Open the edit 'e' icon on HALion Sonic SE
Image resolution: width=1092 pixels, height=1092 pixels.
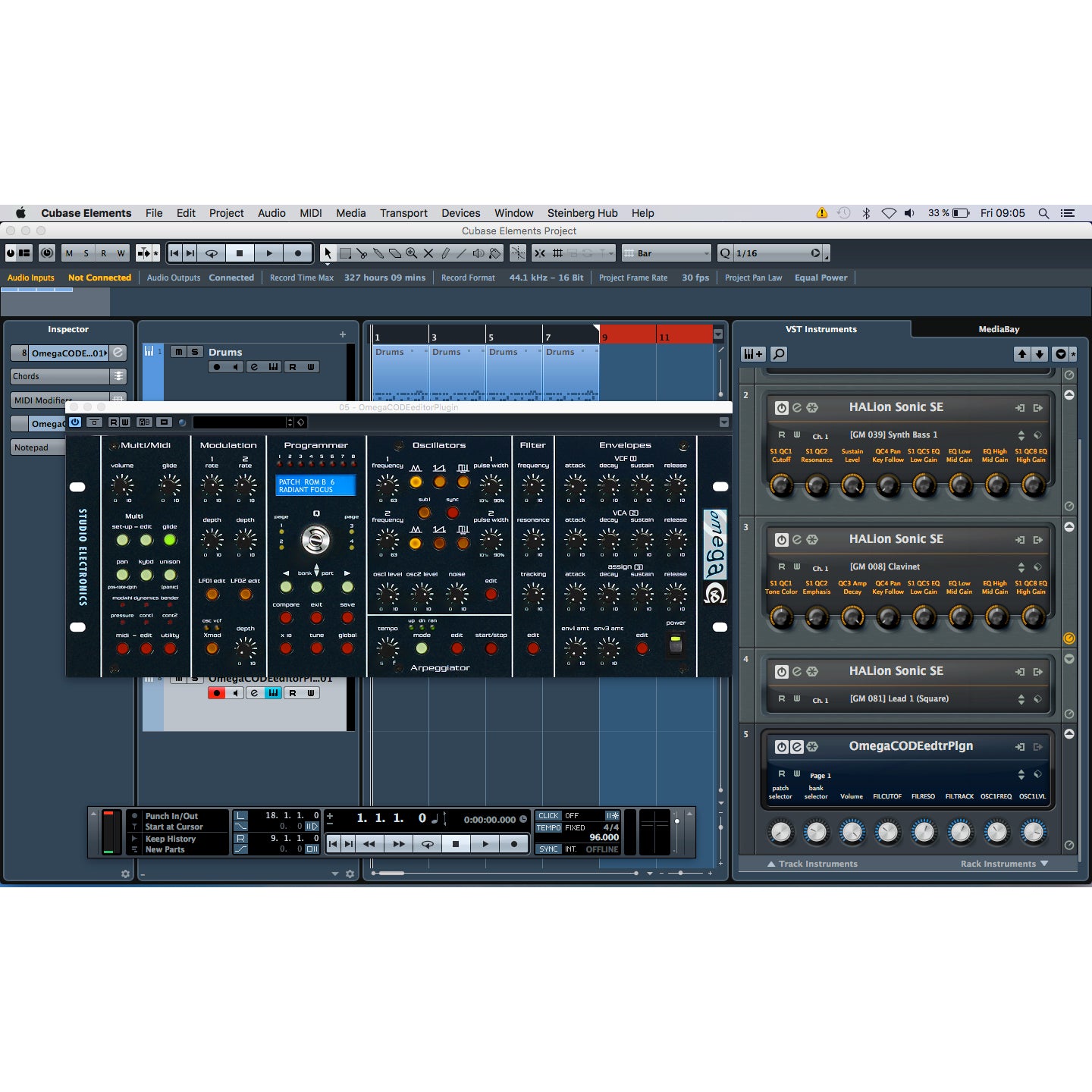[796, 407]
